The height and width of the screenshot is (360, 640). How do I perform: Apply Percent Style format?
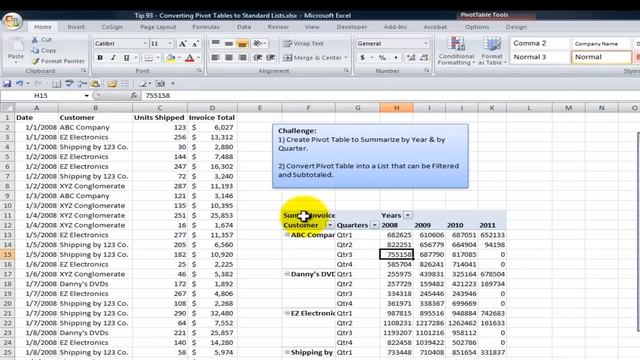click(382, 58)
